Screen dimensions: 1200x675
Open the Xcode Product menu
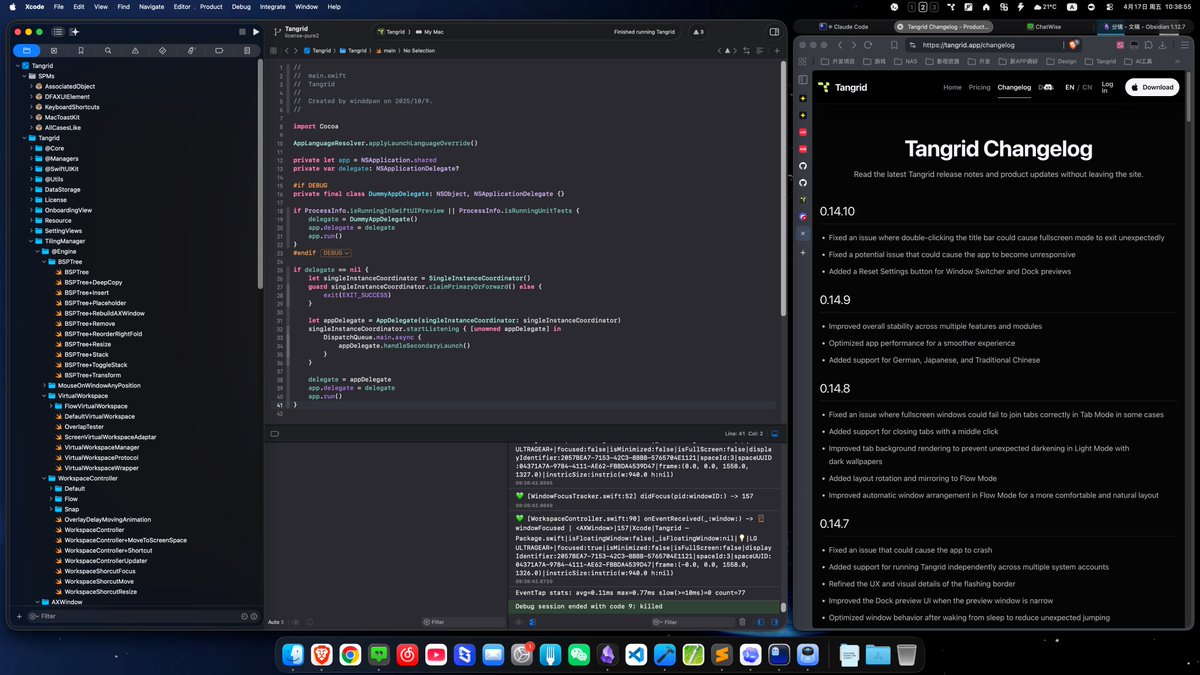[x=211, y=6]
